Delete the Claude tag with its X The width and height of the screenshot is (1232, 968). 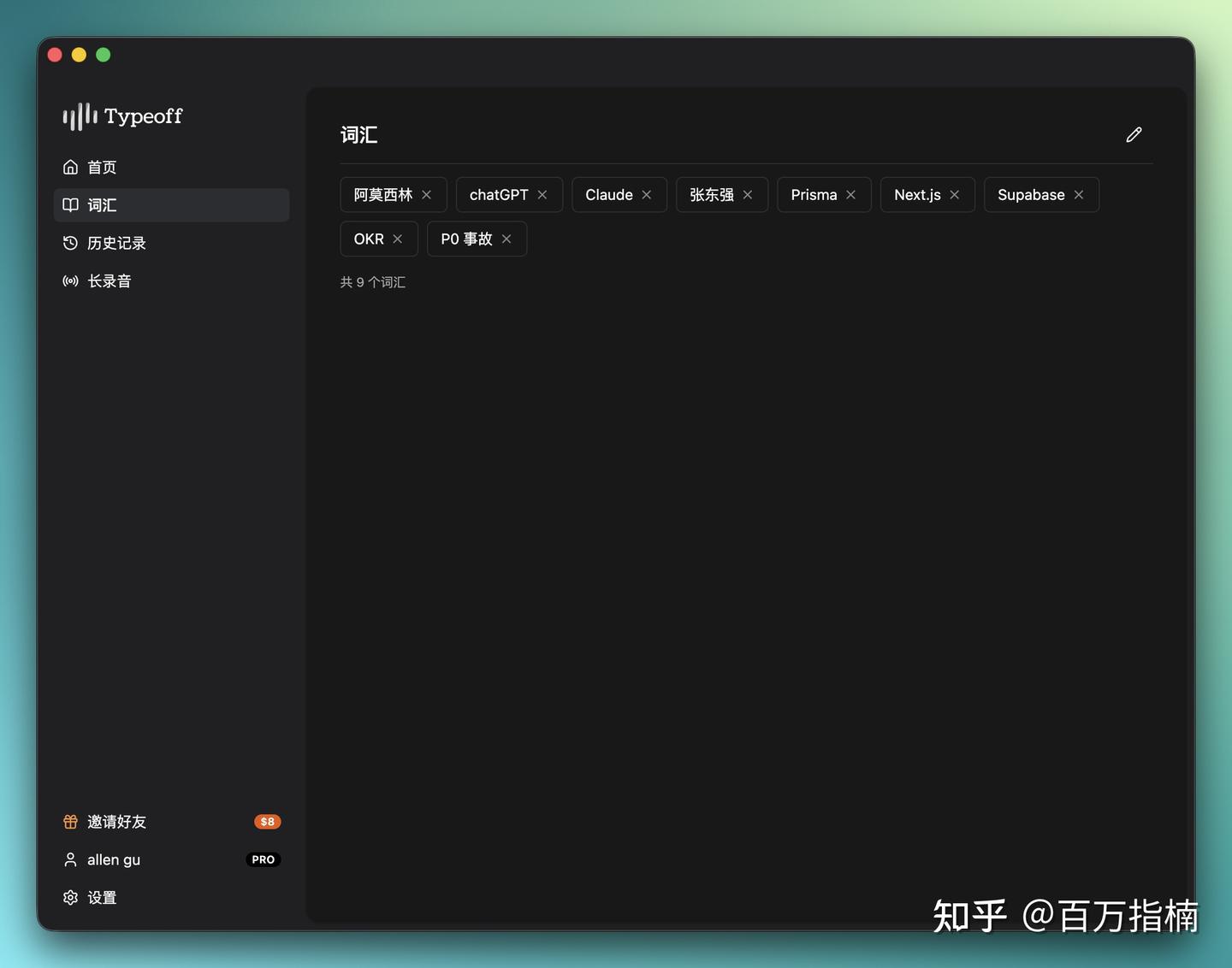point(647,195)
